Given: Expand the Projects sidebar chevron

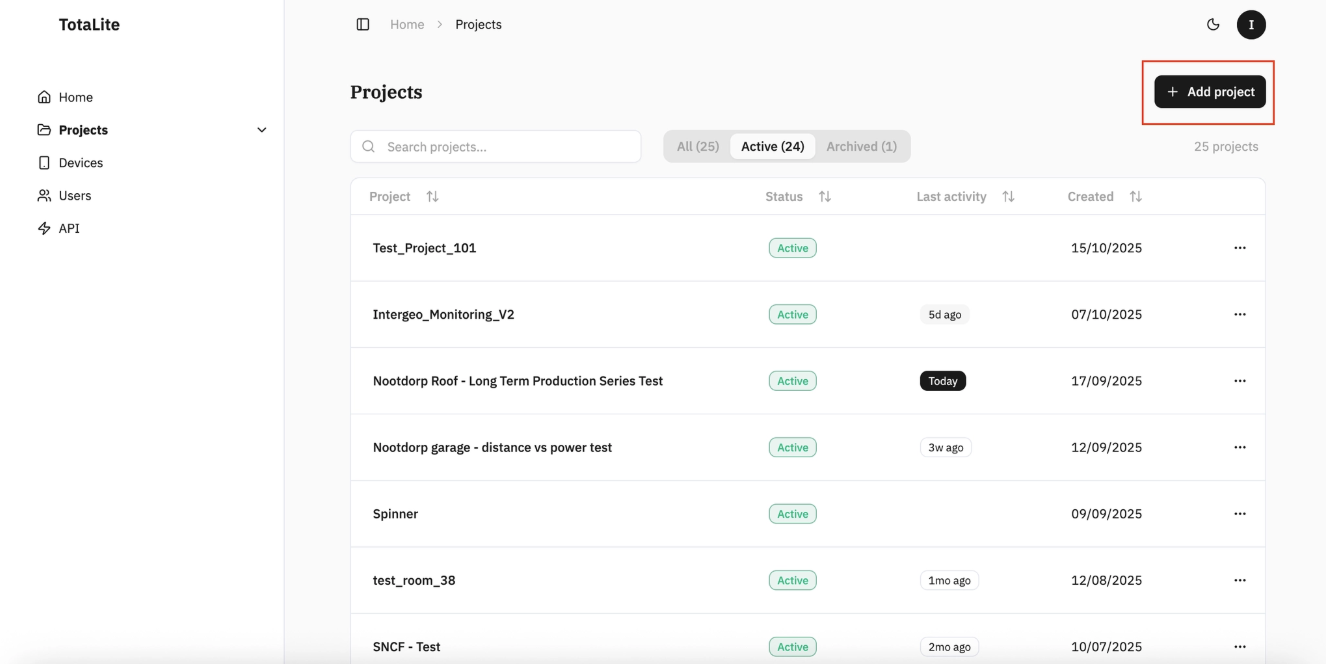Looking at the screenshot, I should (x=262, y=130).
